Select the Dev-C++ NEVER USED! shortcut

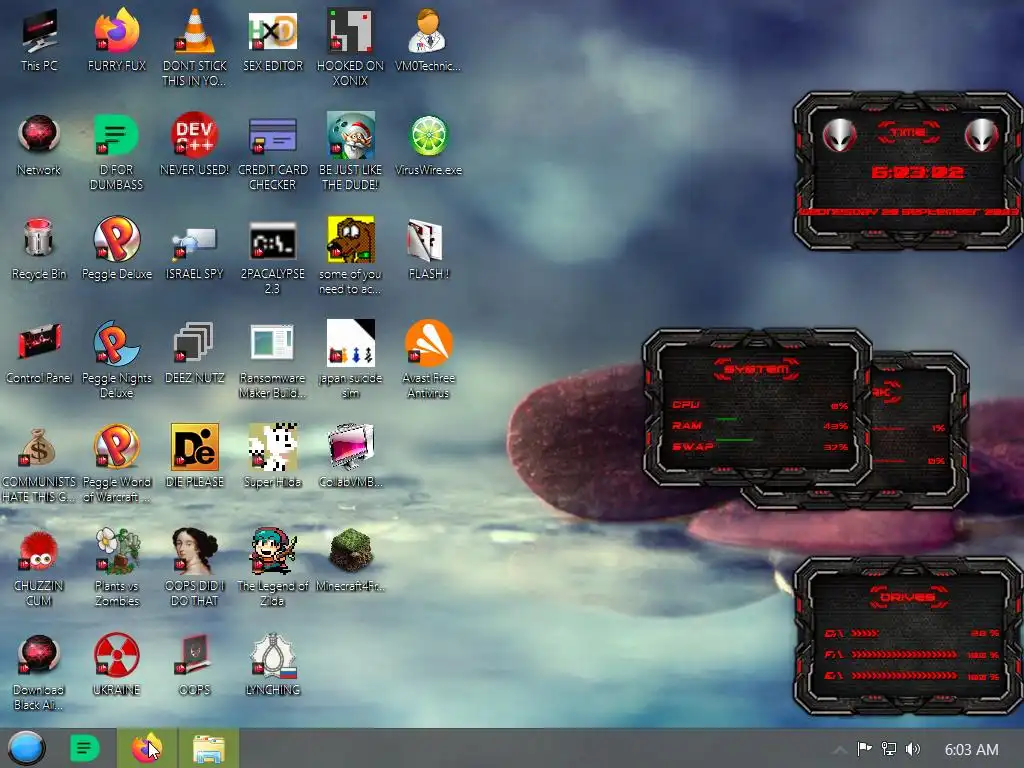(x=195, y=145)
